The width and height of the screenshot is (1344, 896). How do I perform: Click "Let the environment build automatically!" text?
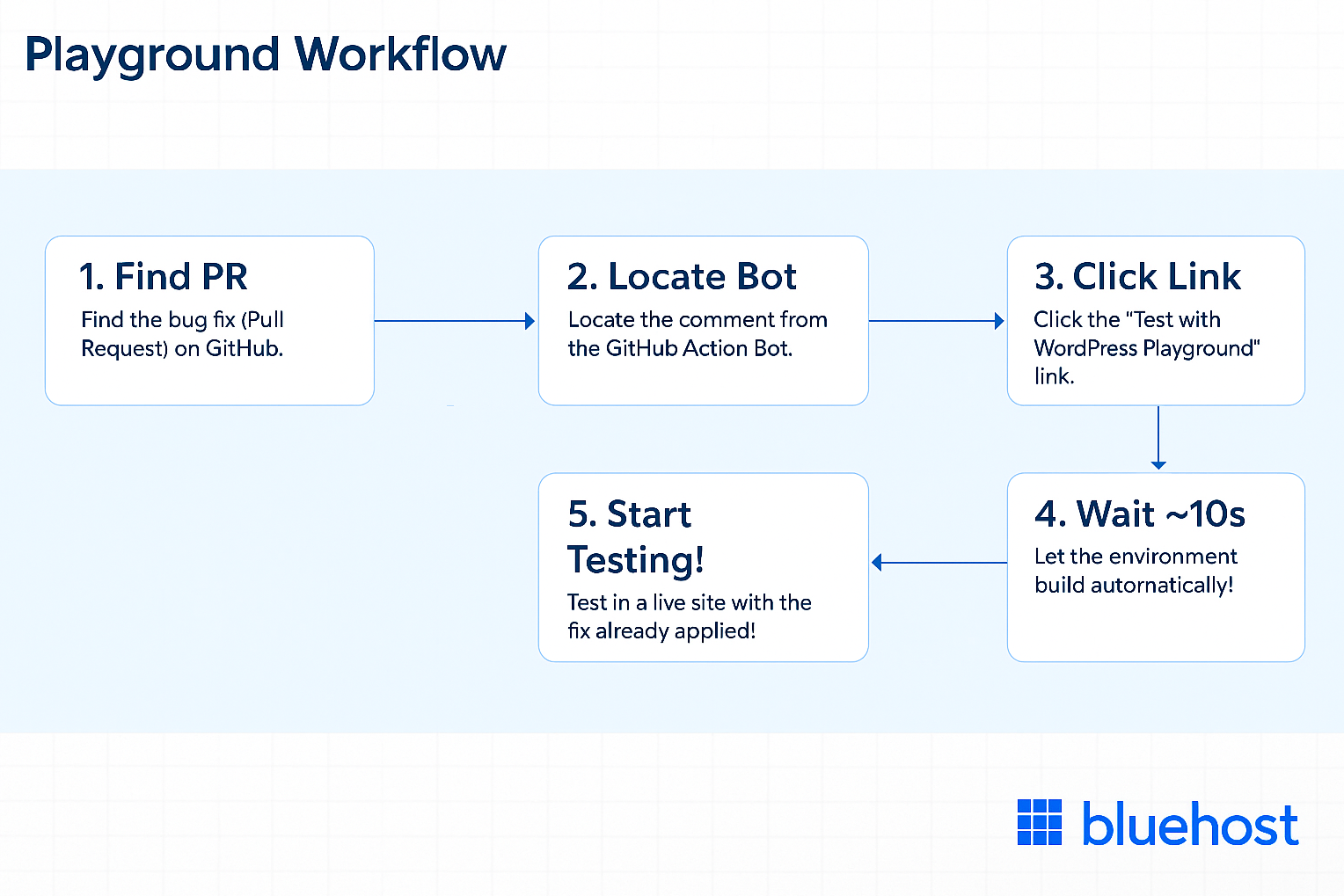click(1136, 571)
